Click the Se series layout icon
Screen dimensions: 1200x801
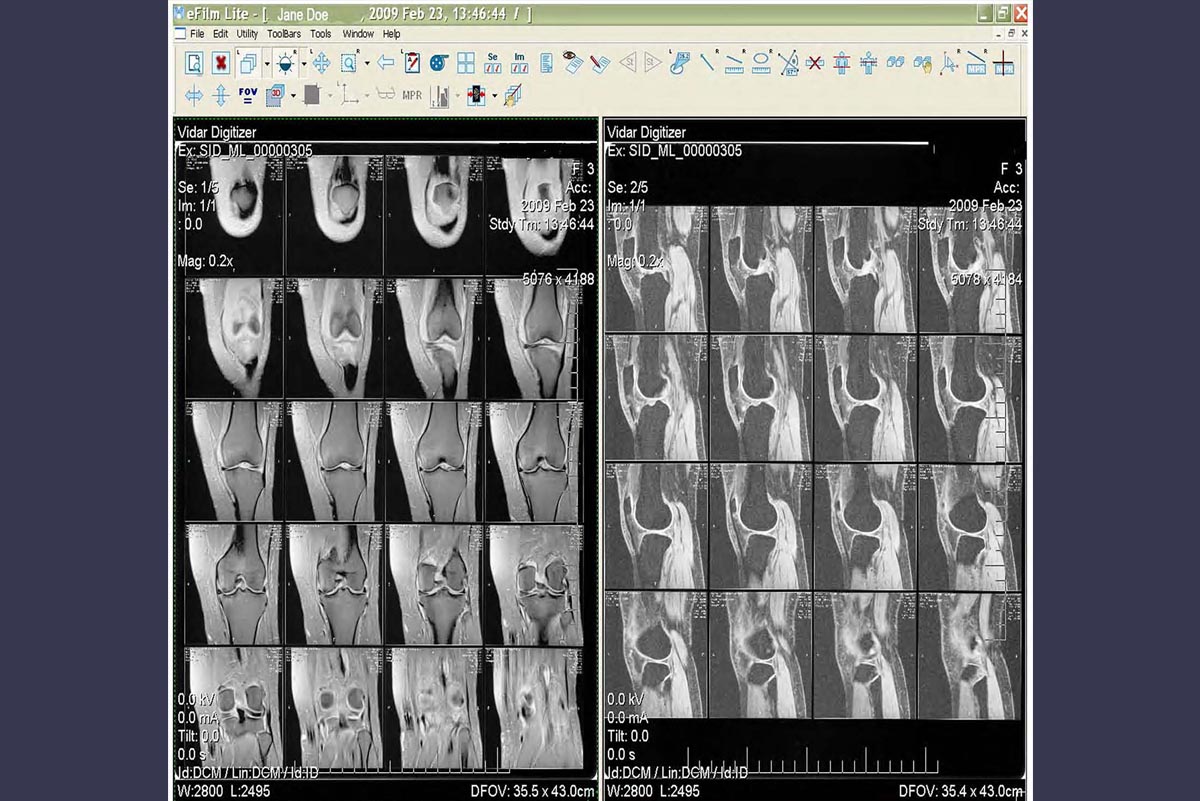pos(492,63)
